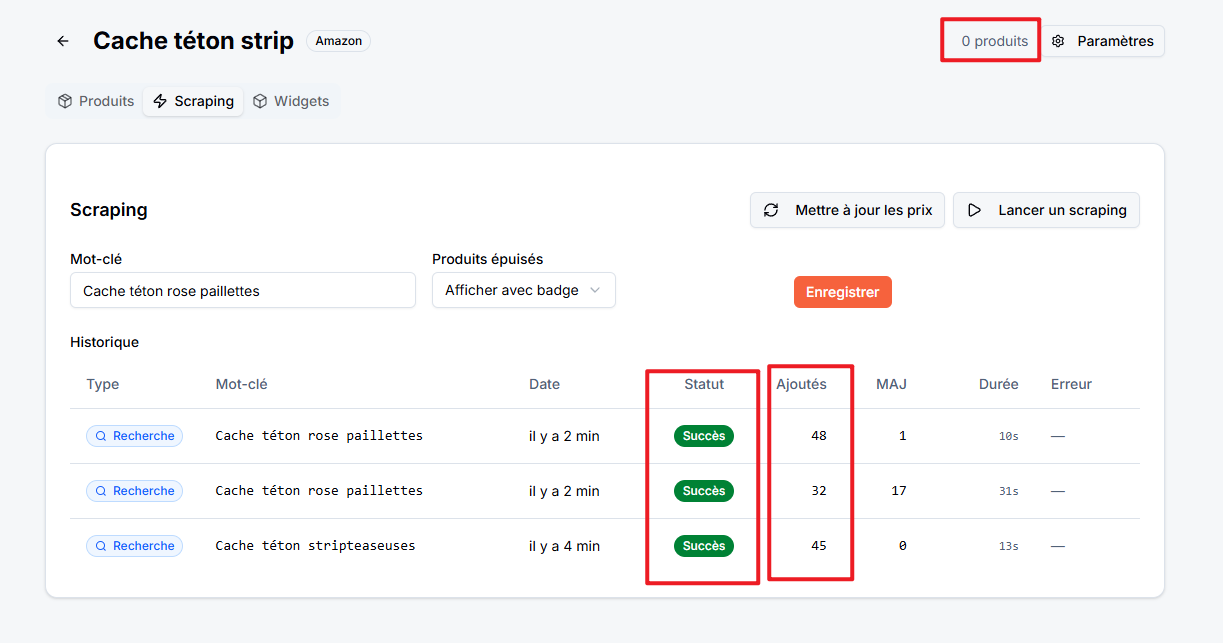Viewport: 1223px width, 643px height.
Task: Open the Paramètres button
Action: point(1104,41)
